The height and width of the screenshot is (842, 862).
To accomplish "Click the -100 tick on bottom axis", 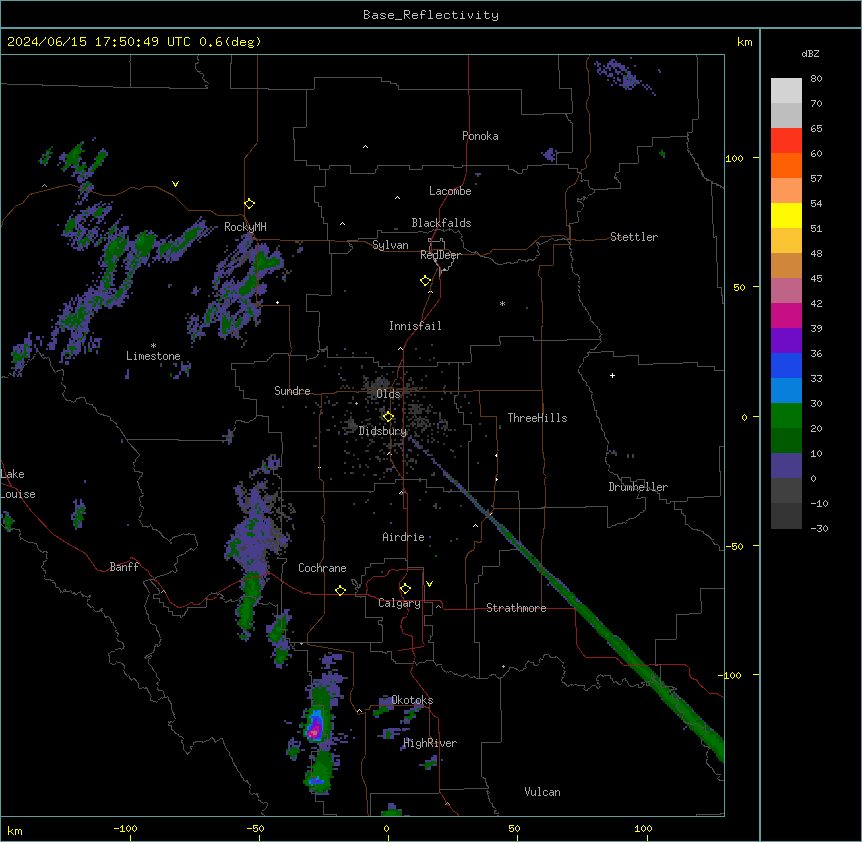I will point(126,828).
